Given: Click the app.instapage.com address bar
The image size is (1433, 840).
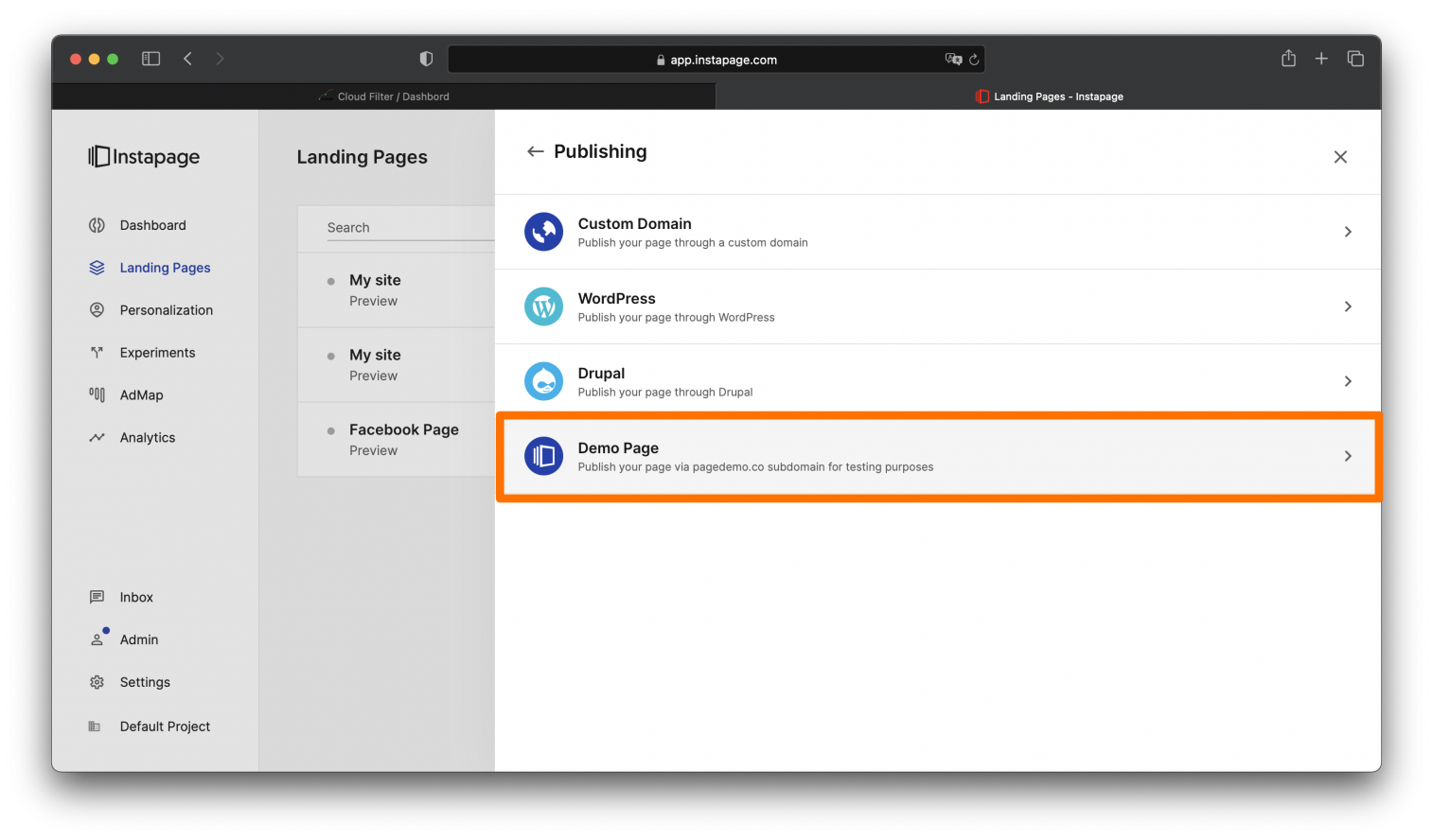Looking at the screenshot, I should pos(716,60).
